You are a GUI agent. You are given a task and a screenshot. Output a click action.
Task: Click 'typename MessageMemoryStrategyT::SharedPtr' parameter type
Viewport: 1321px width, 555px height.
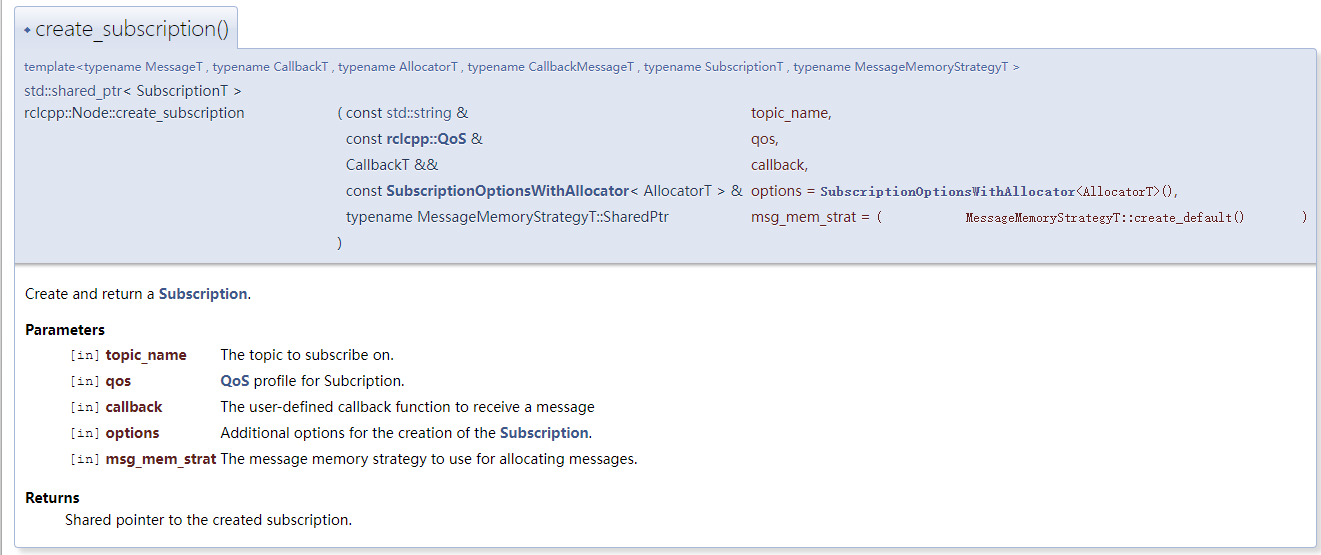(507, 217)
